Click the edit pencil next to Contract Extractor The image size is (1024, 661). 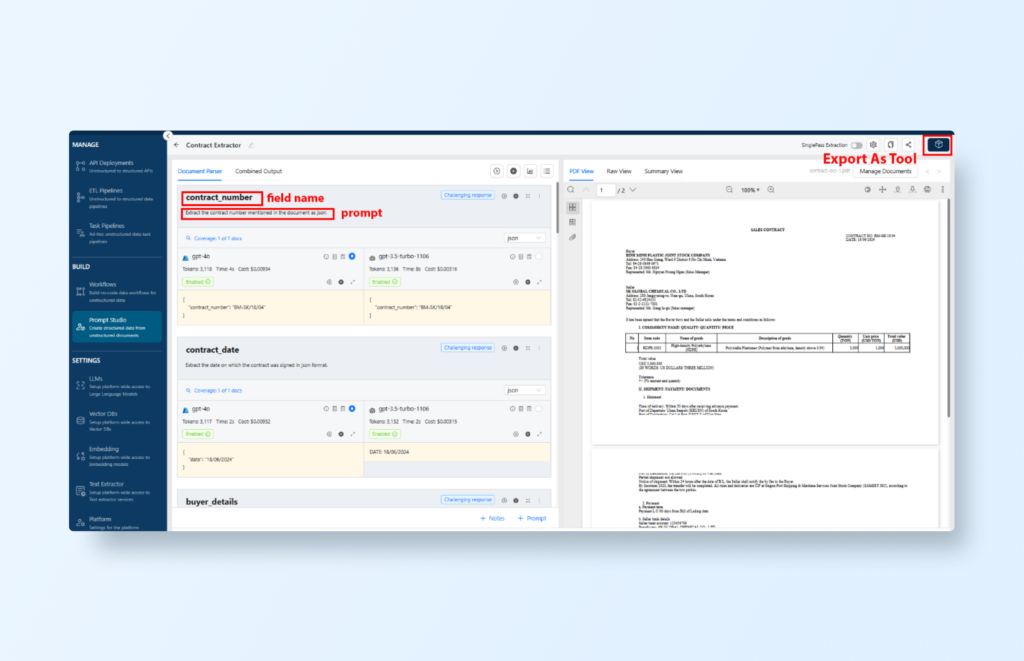(251, 145)
